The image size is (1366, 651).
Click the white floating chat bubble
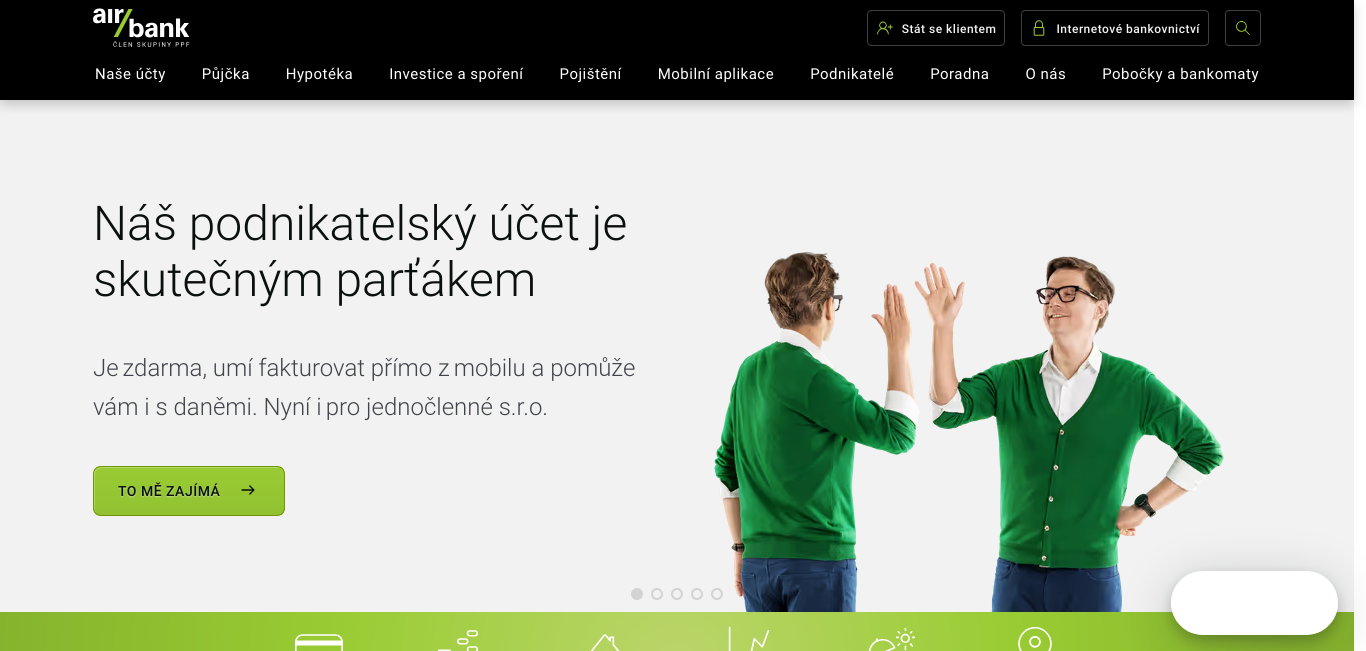[x=1254, y=603]
